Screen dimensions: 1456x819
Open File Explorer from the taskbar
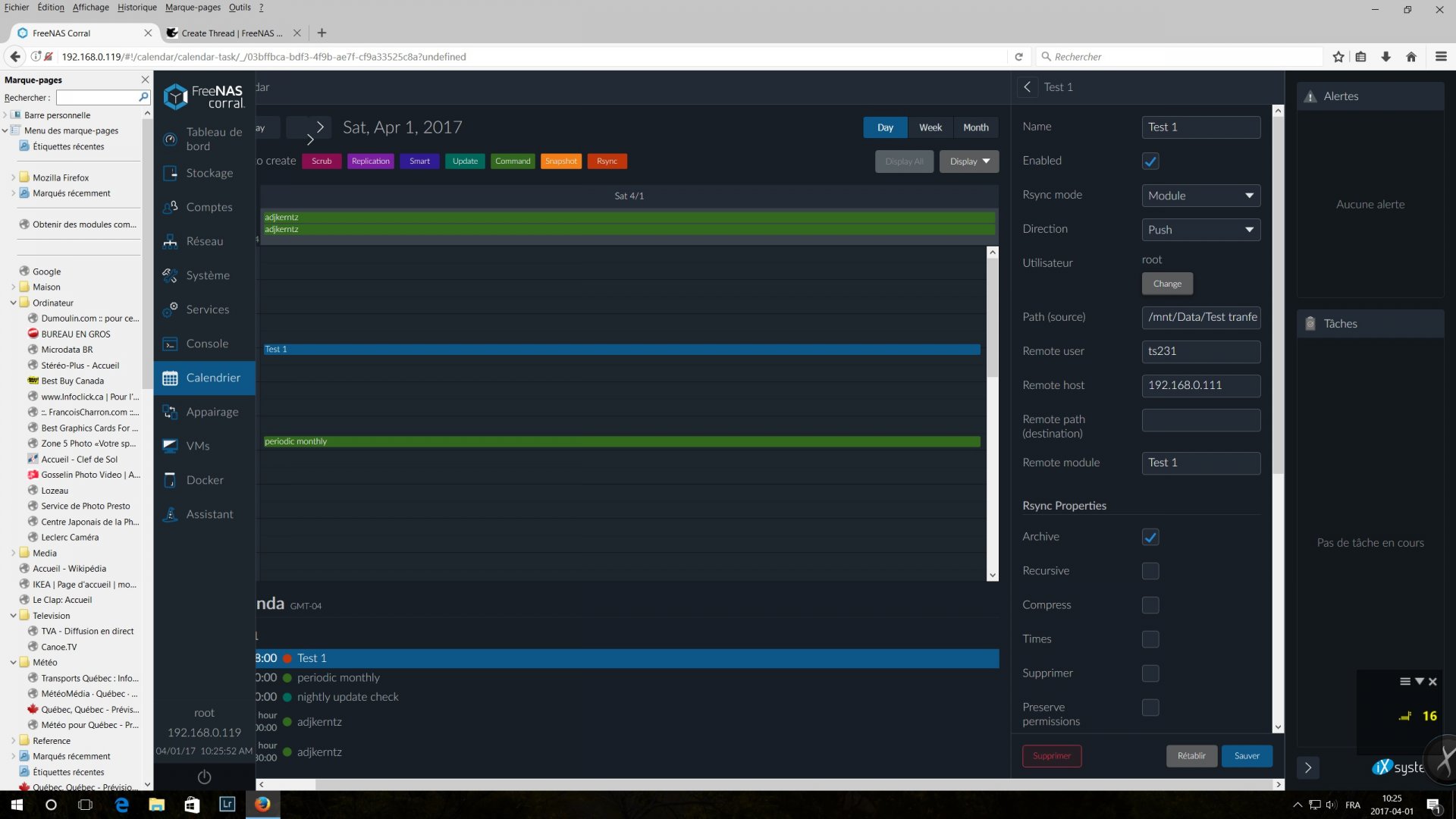pos(157,805)
